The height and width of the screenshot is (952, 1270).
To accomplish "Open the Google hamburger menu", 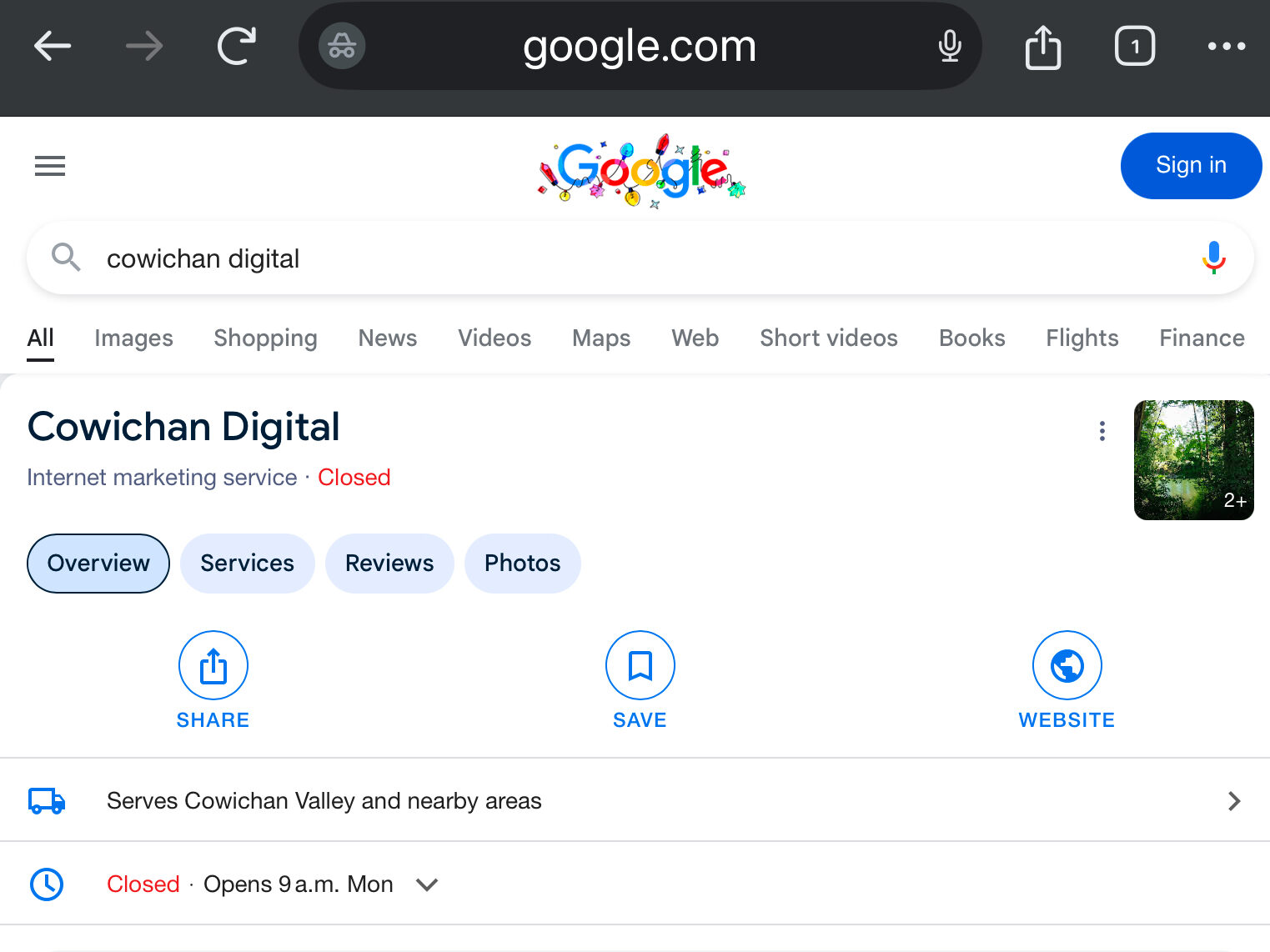I will coord(50,166).
